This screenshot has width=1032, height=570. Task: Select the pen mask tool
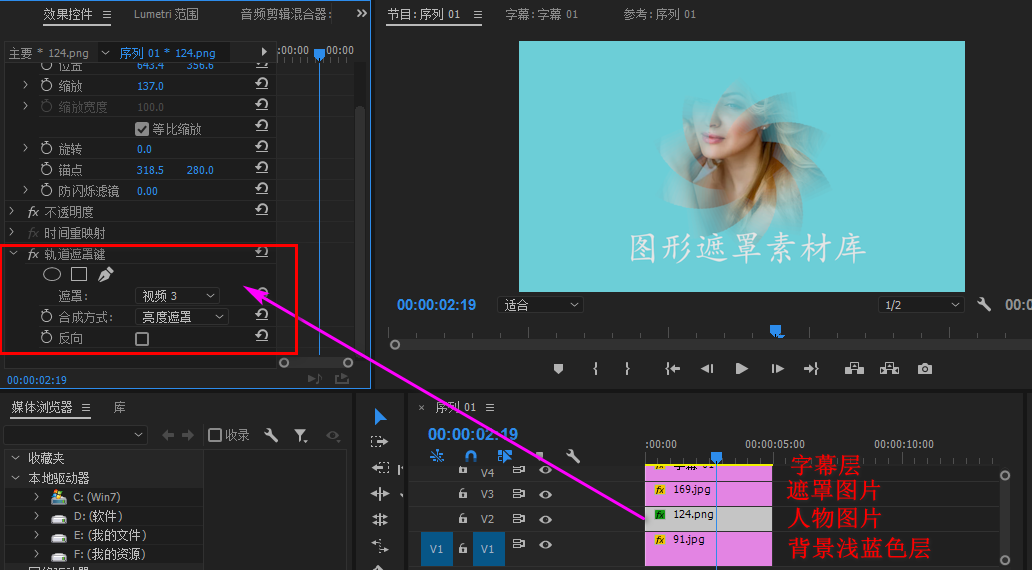105,274
